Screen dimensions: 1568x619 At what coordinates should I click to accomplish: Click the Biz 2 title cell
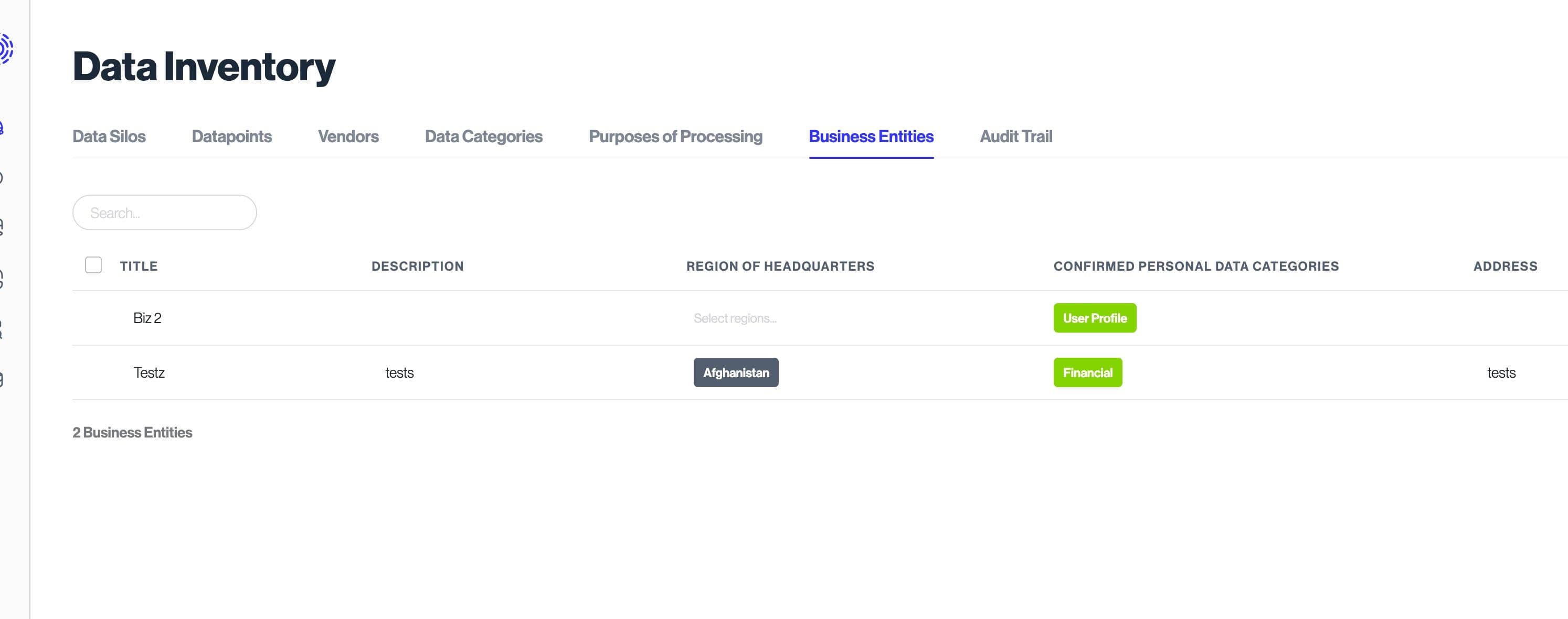pyautogui.click(x=147, y=318)
